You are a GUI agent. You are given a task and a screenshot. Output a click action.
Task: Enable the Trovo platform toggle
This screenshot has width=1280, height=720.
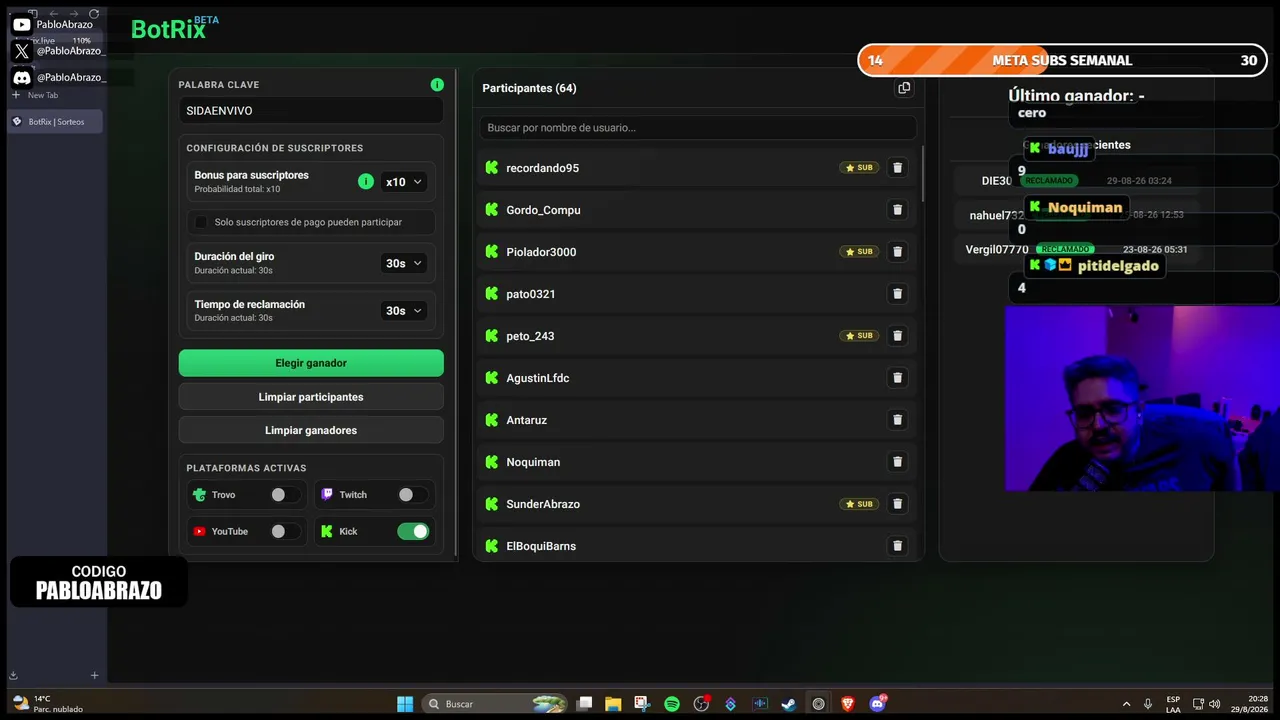284,495
